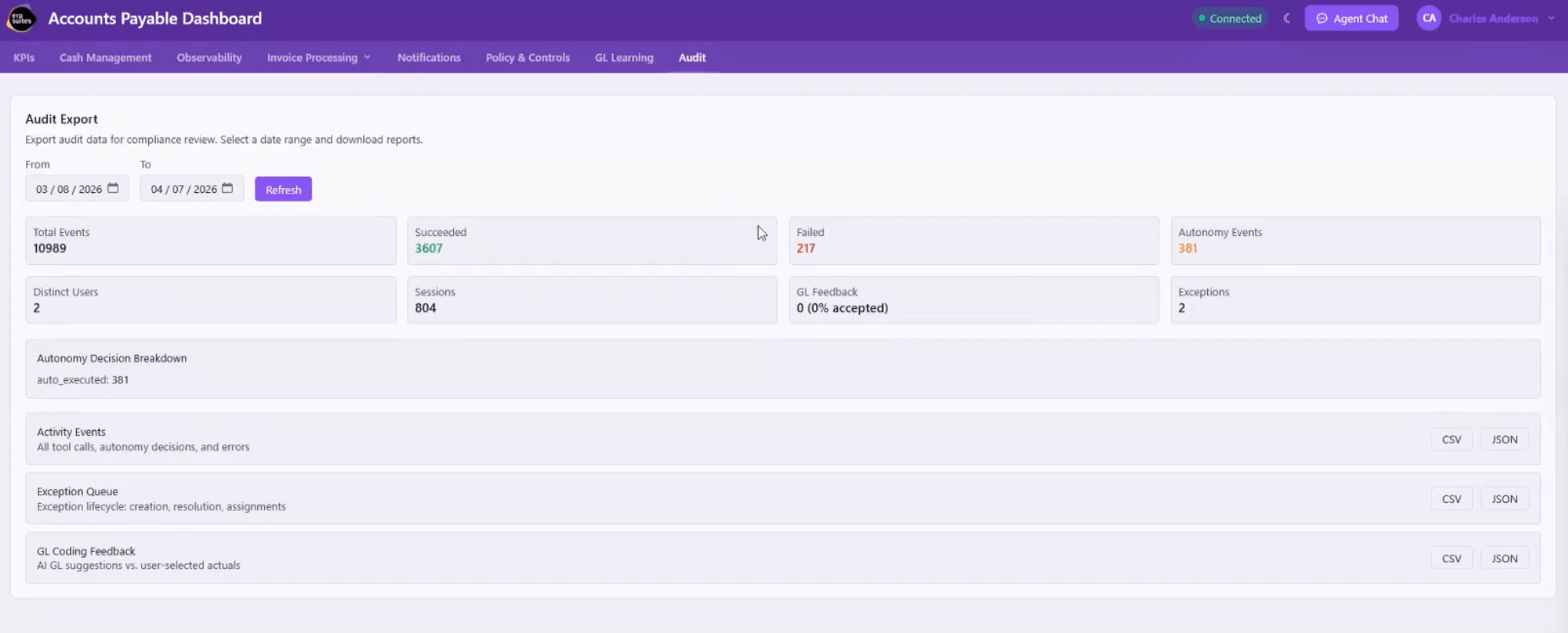
Task: Click the Sessions value 804
Action: pos(425,308)
